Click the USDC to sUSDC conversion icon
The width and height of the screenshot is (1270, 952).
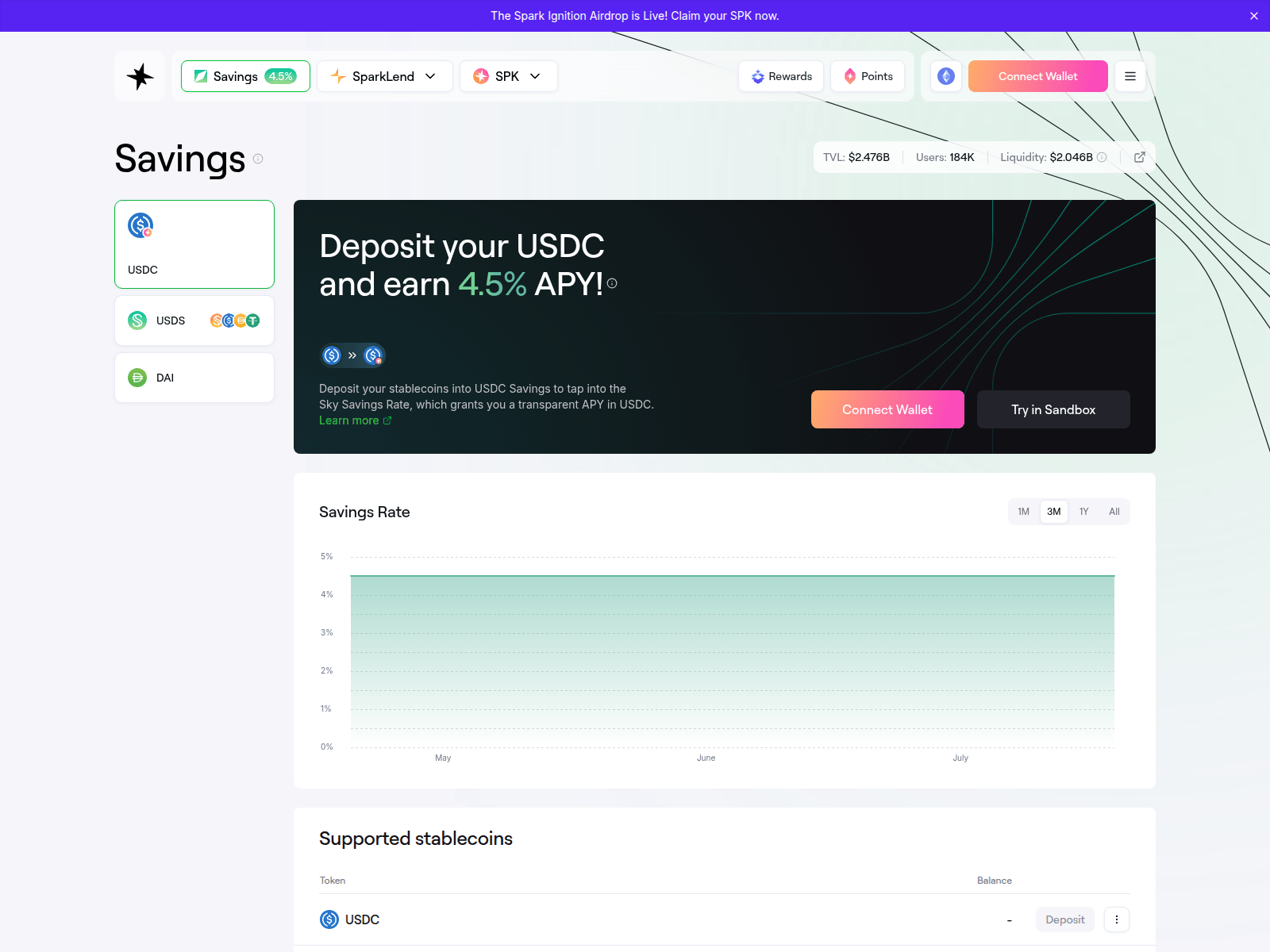pos(352,355)
